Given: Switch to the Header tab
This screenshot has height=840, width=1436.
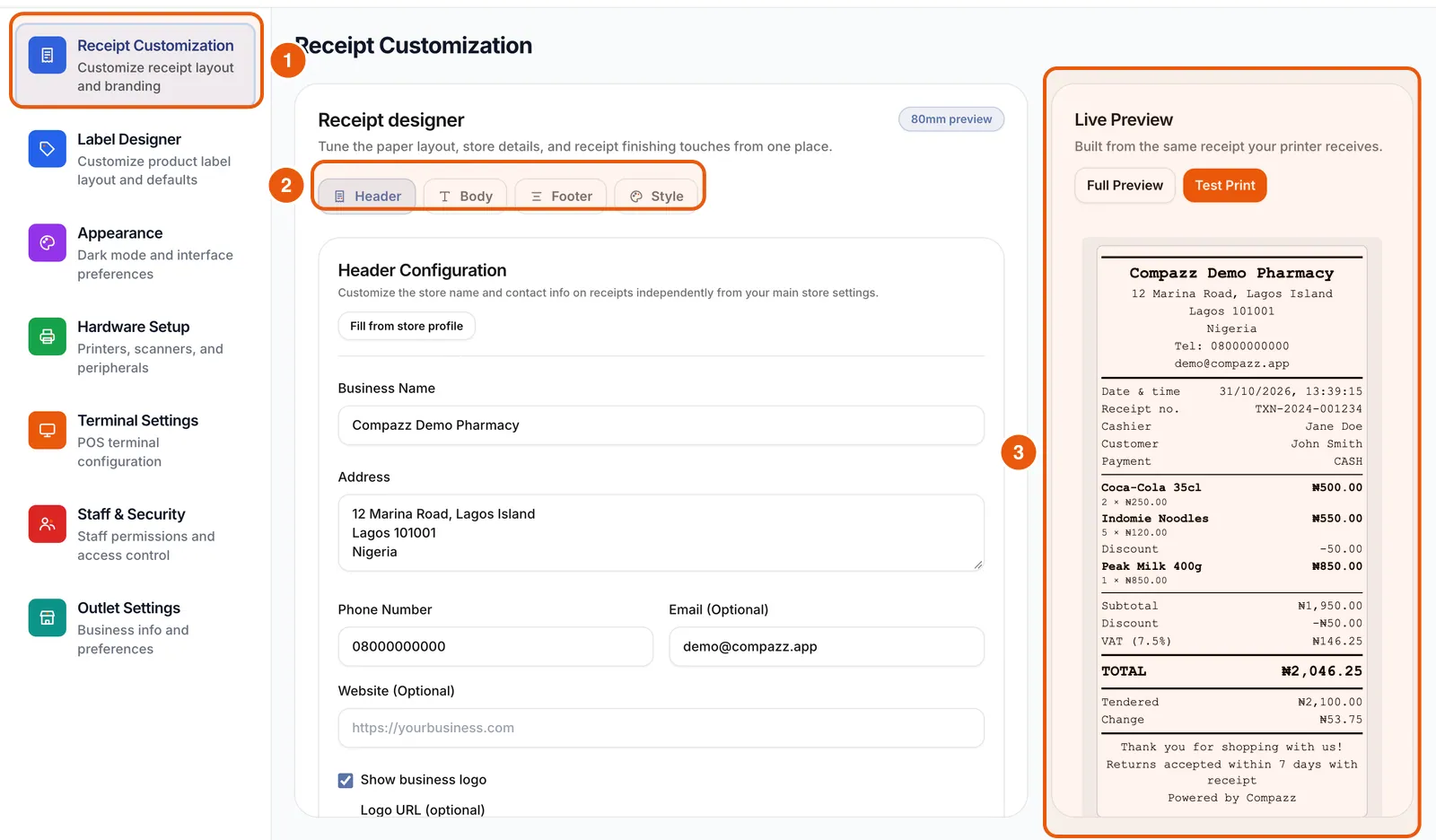Looking at the screenshot, I should pos(367,196).
